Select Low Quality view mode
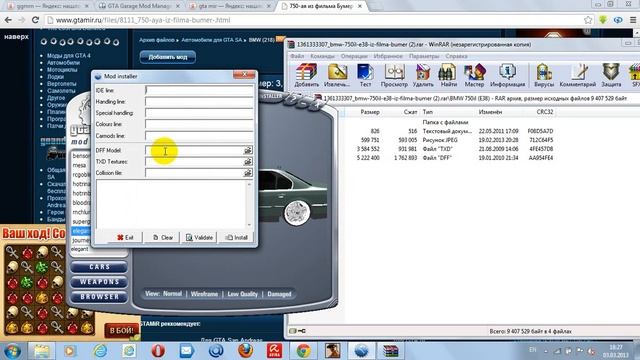640x360 pixels. [x=242, y=294]
